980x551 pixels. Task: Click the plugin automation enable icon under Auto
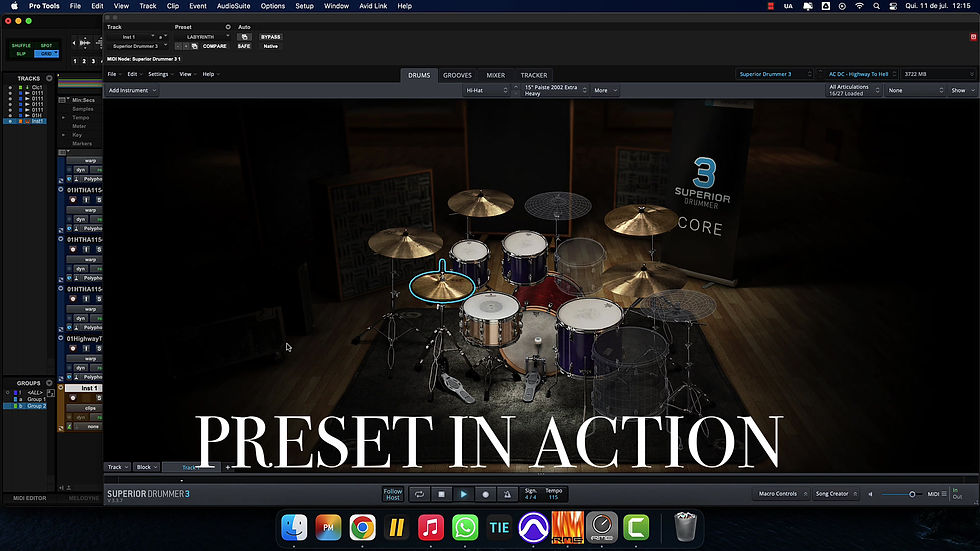[x=244, y=37]
